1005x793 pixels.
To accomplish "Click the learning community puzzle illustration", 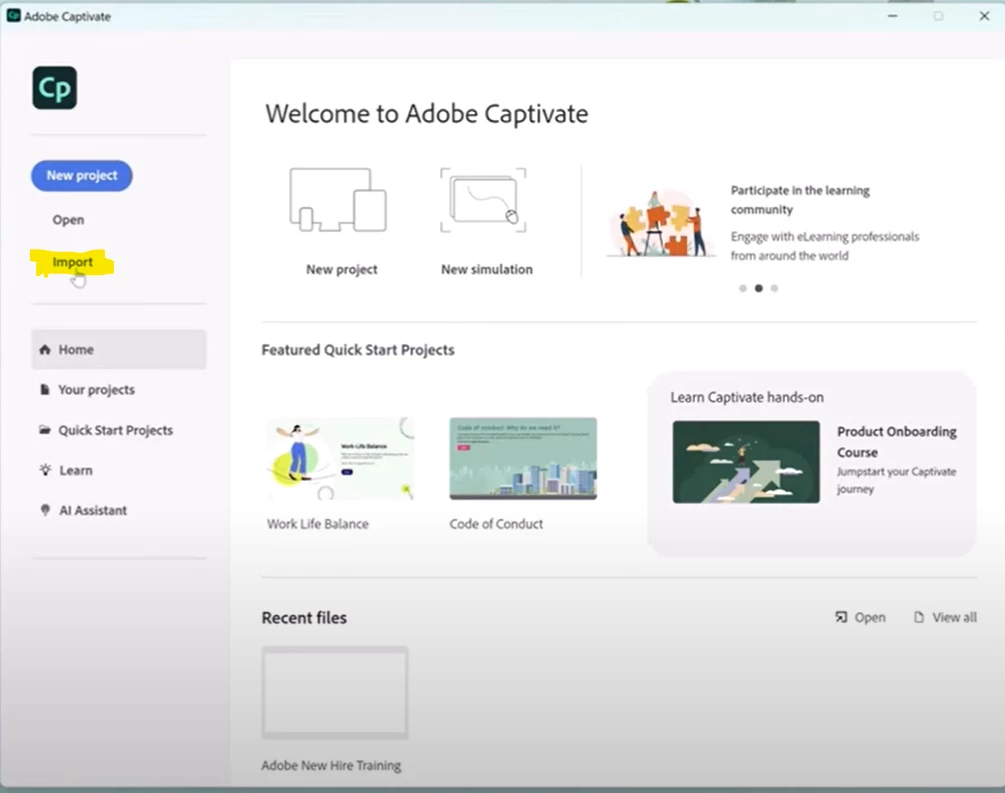I will pyautogui.click(x=661, y=223).
